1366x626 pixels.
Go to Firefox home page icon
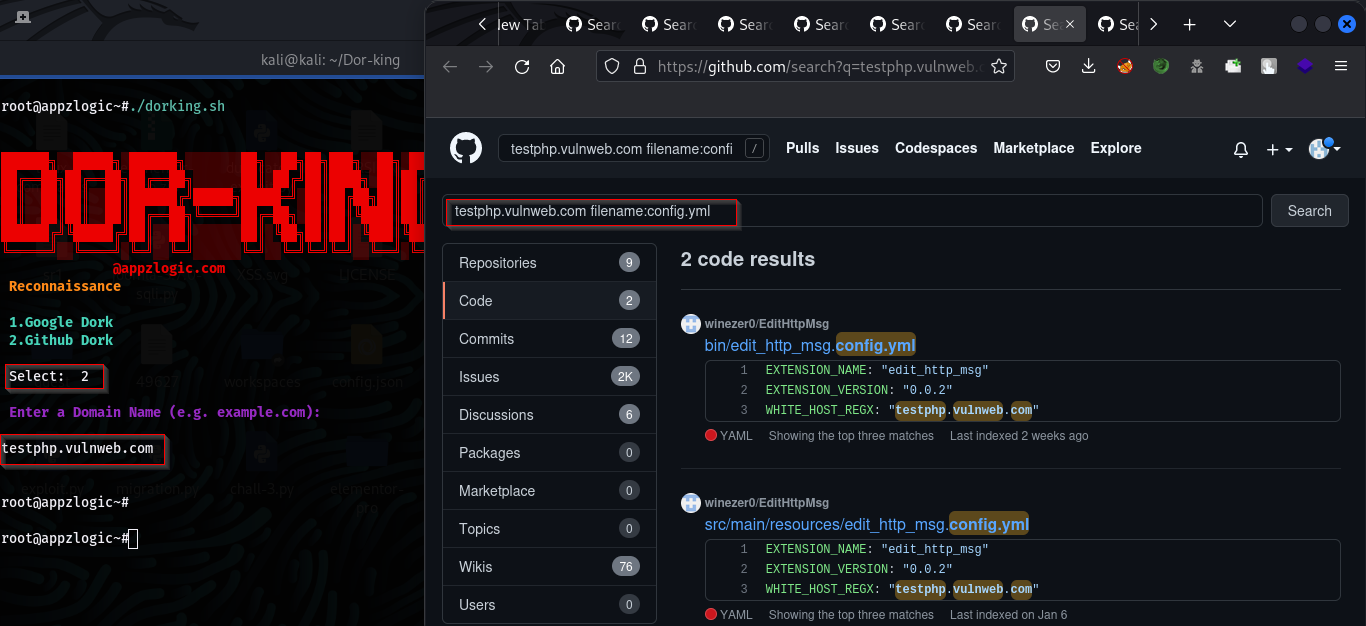click(x=558, y=67)
